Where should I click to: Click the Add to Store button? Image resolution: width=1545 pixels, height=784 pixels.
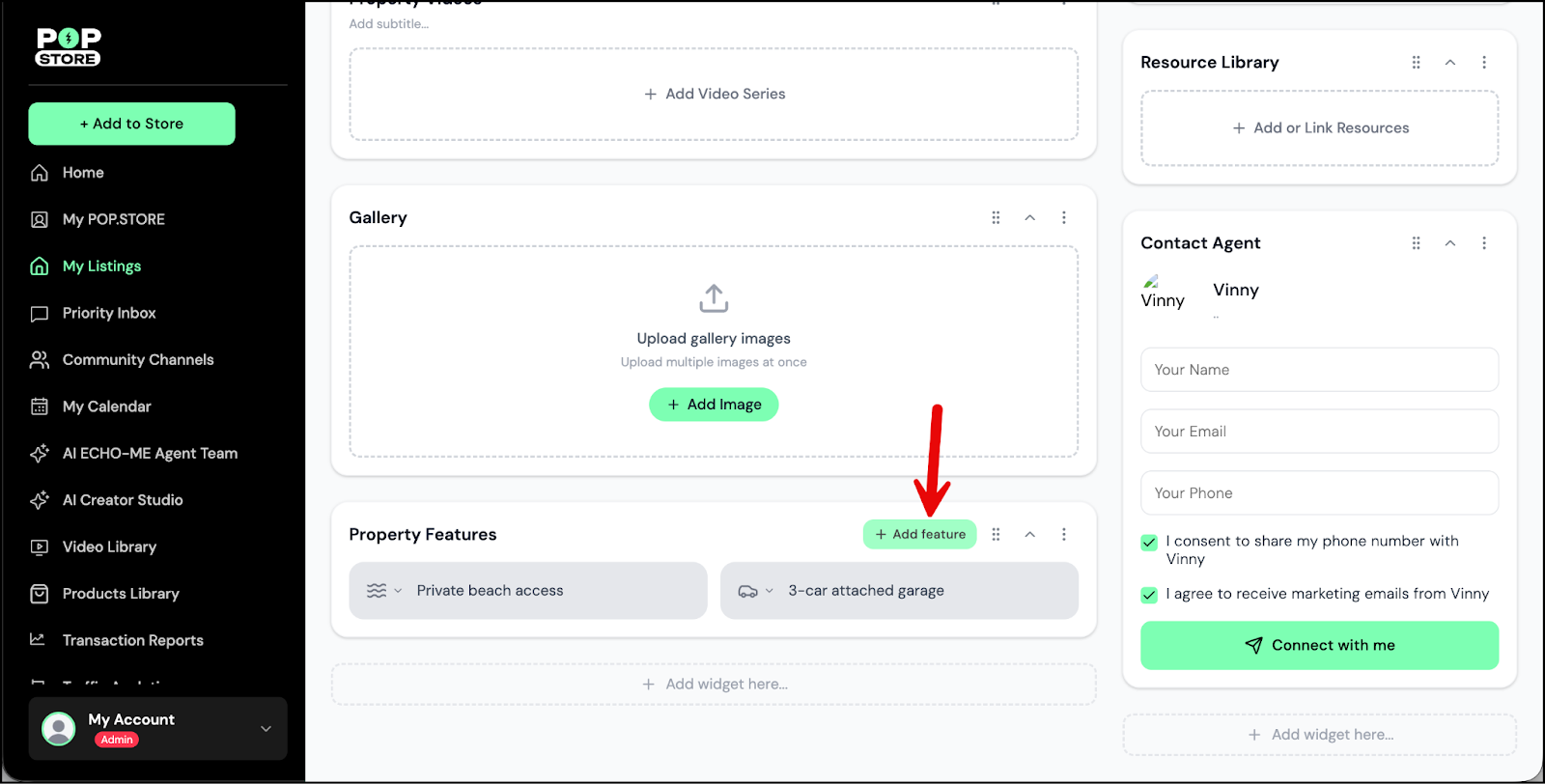(x=132, y=124)
